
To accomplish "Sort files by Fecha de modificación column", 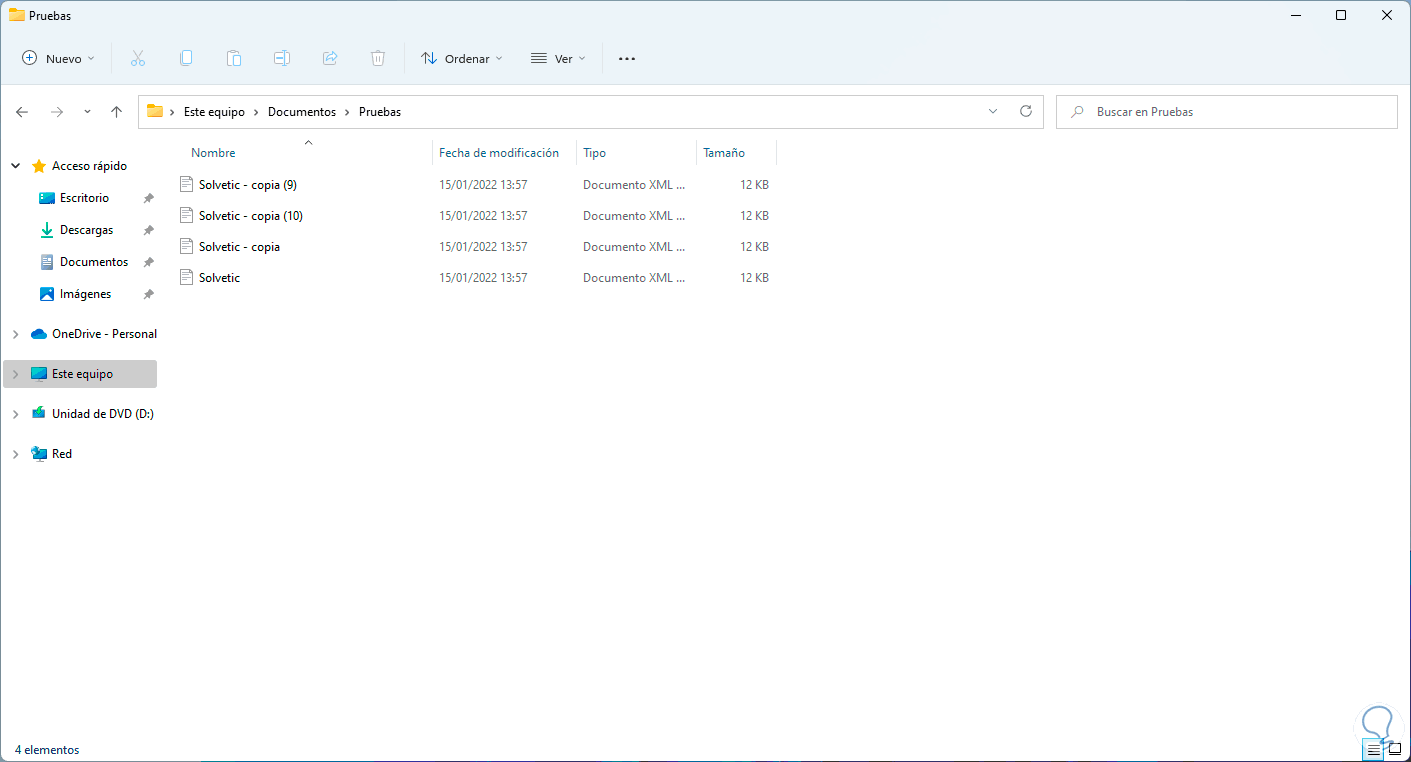I will (498, 153).
